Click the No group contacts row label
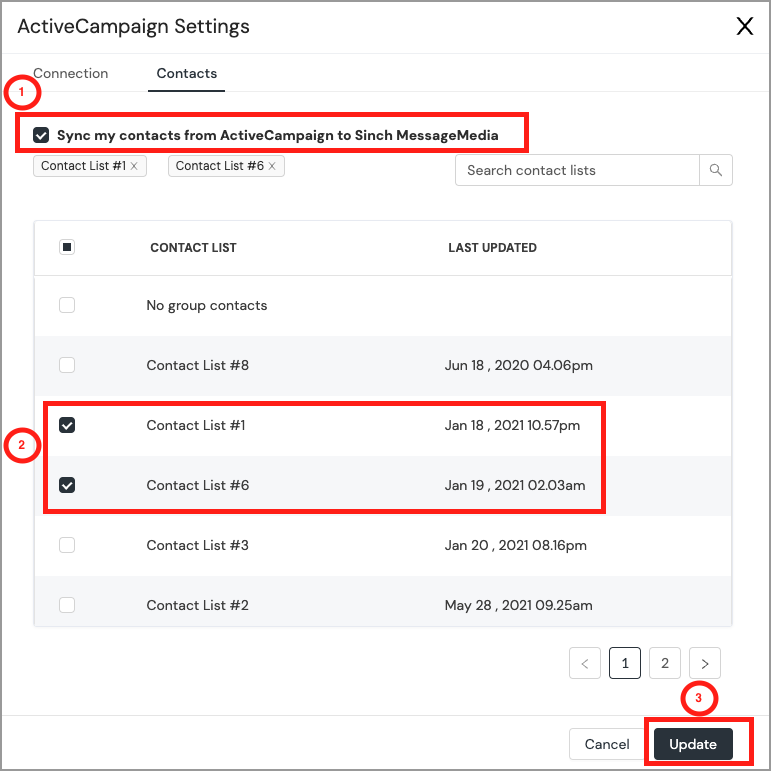771x771 pixels. pos(207,305)
